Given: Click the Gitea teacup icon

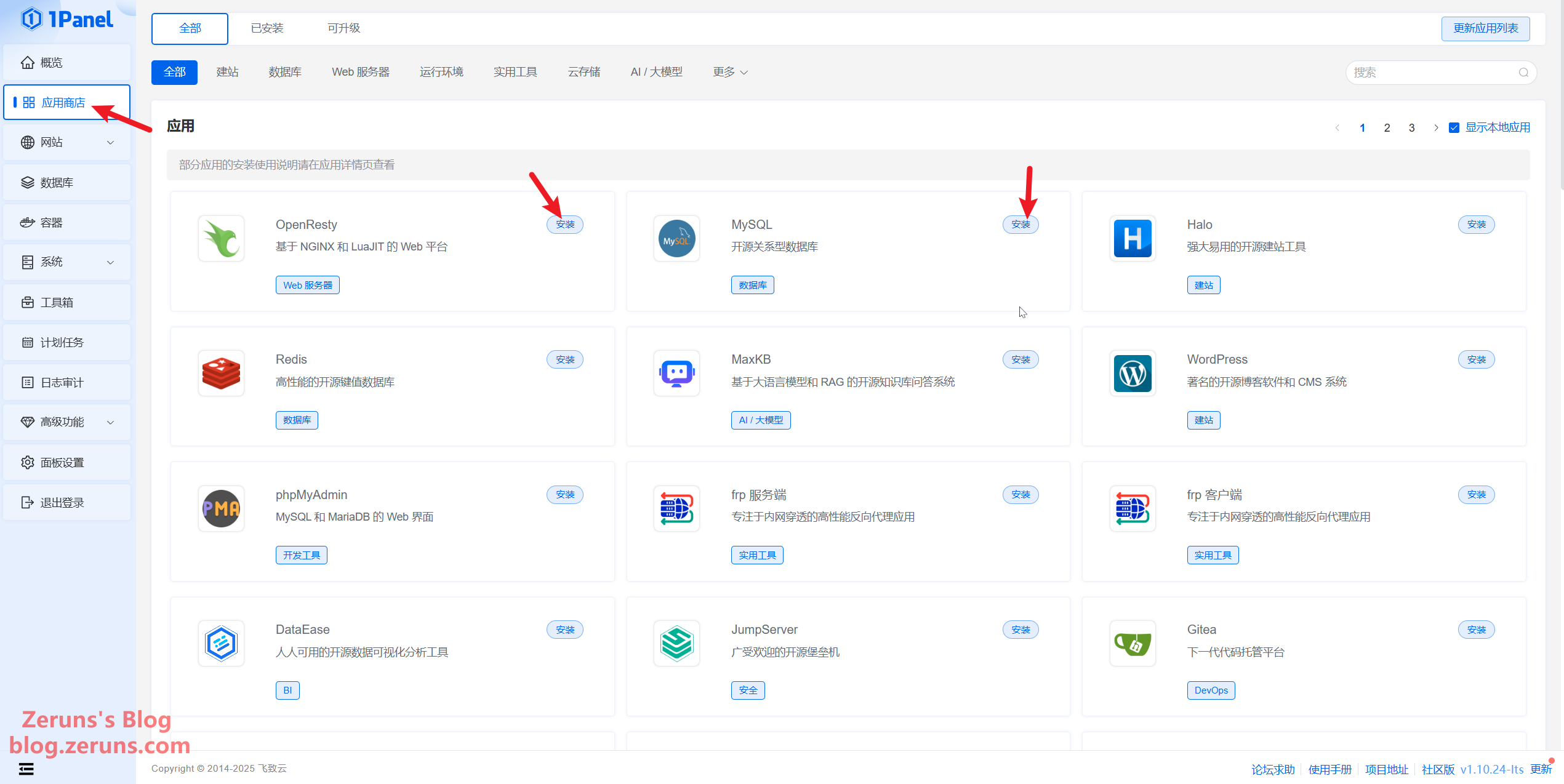Looking at the screenshot, I should (x=1132, y=644).
